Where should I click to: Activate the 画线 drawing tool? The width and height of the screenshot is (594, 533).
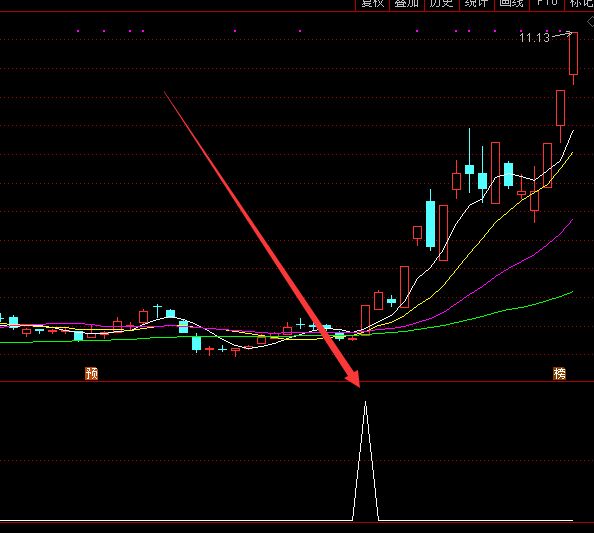point(511,4)
